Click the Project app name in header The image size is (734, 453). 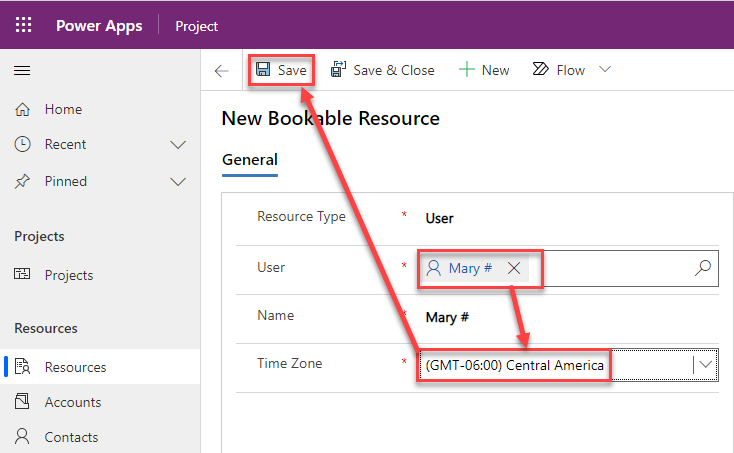pos(196,26)
